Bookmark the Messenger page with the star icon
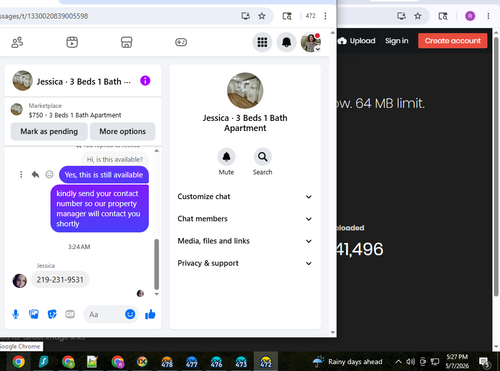 tap(262, 16)
